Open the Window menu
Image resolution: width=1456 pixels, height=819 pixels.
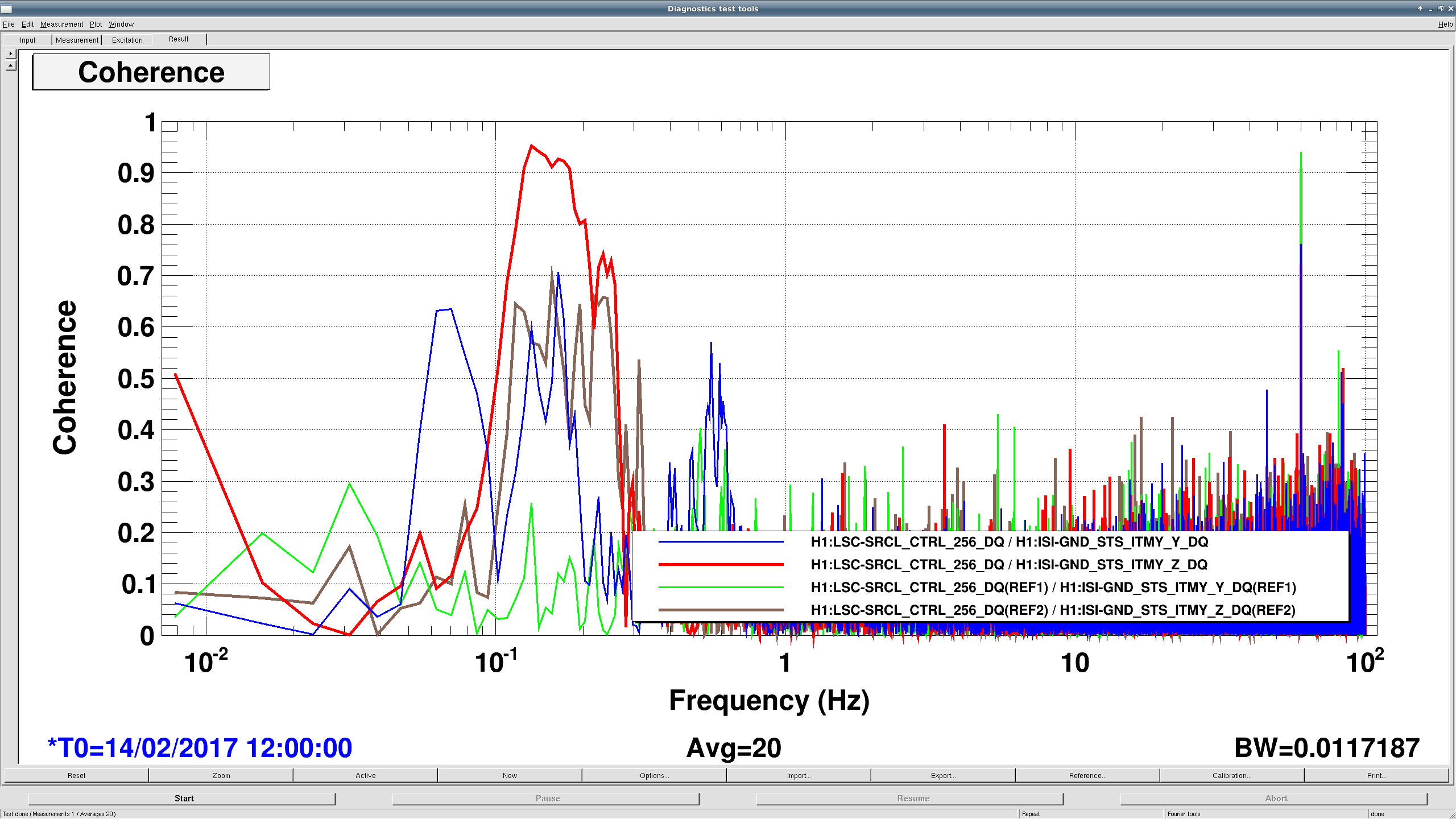pos(121,24)
